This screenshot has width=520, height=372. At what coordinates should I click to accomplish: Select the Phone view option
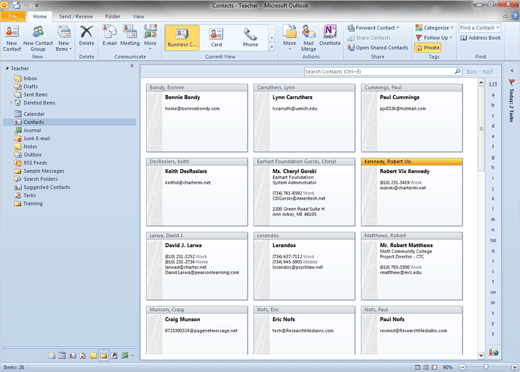point(250,38)
